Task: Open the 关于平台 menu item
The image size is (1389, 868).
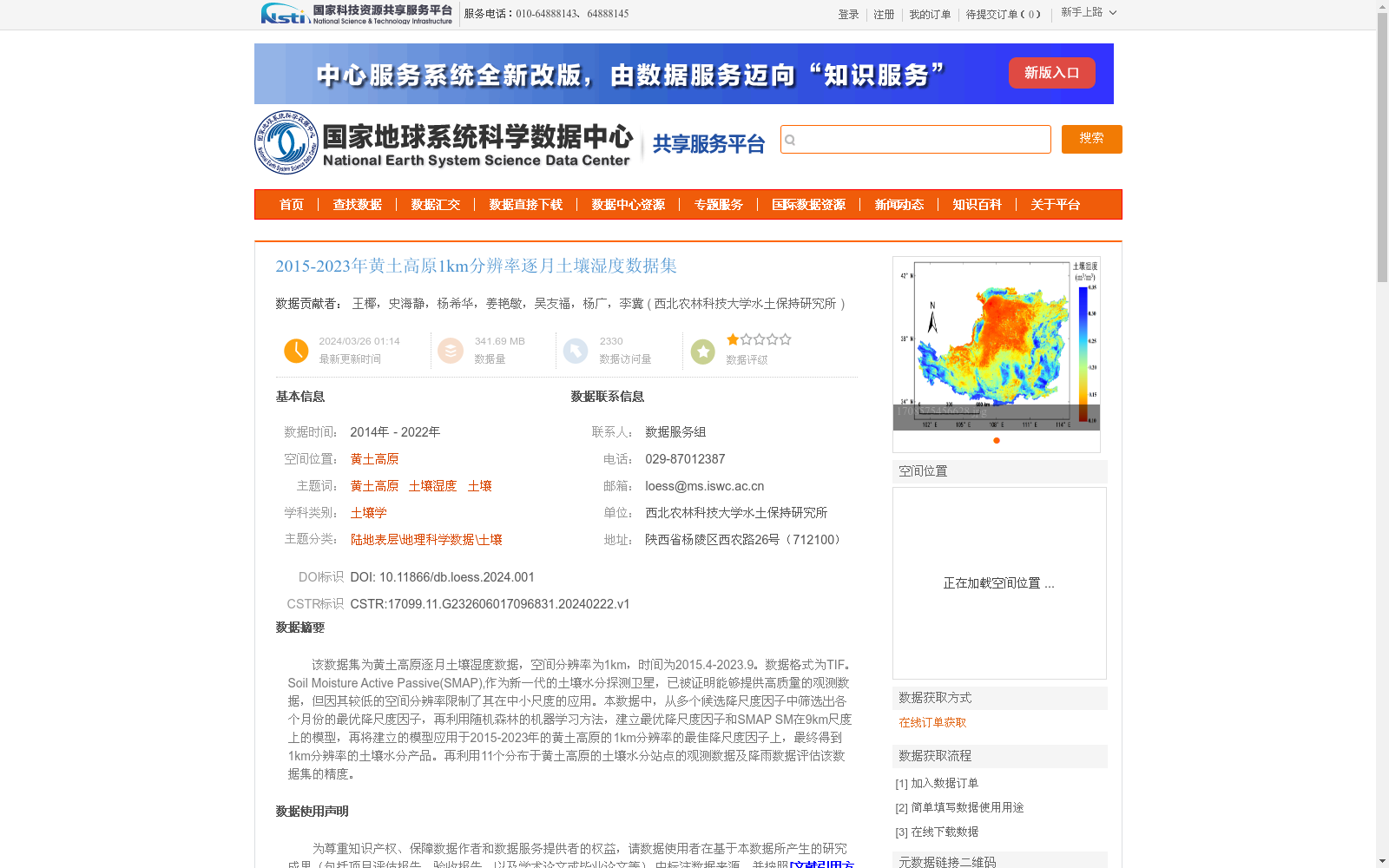Action: [1056, 205]
